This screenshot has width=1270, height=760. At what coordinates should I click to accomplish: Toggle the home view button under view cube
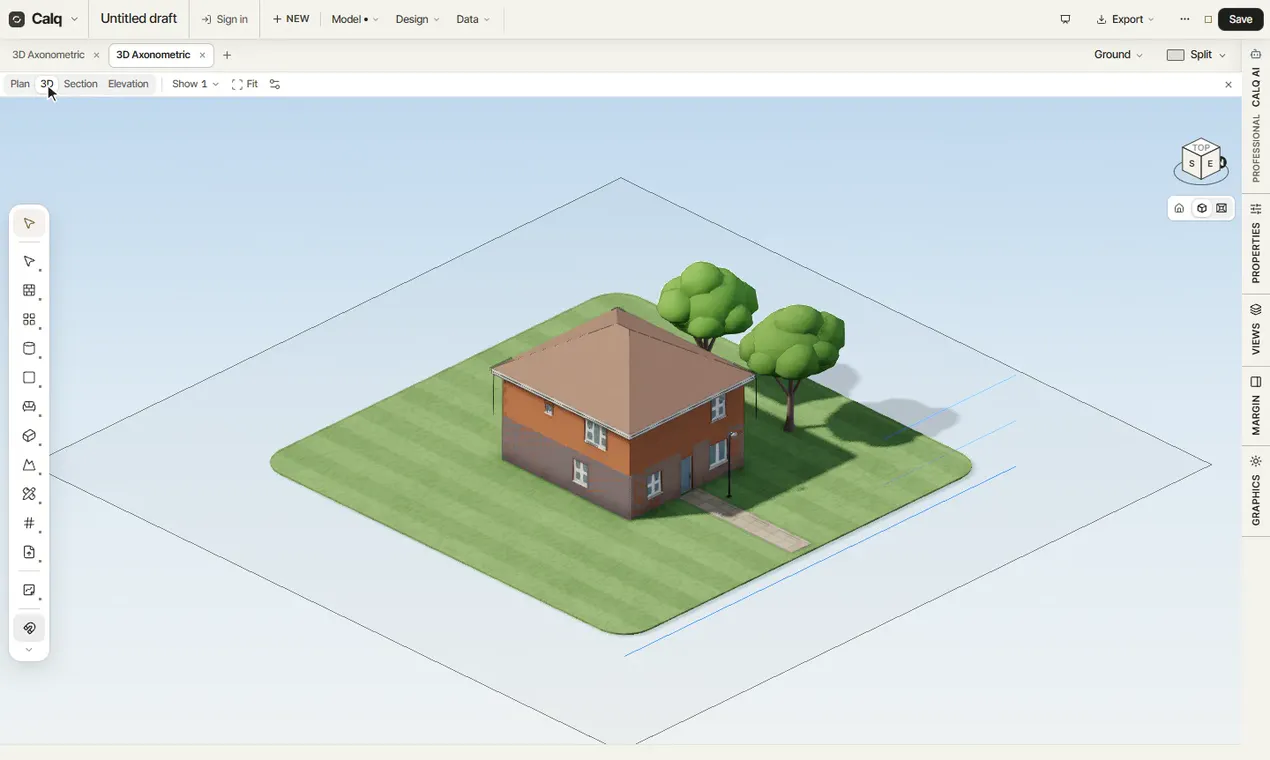(x=1179, y=208)
